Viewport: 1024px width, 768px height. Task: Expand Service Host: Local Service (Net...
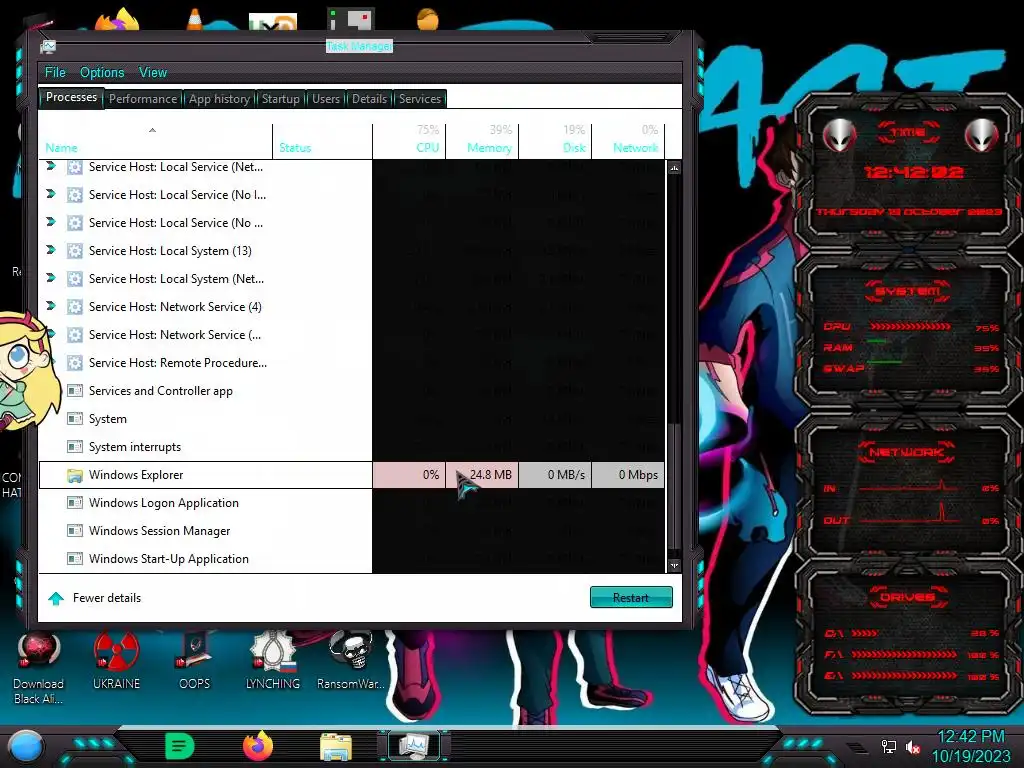[x=51, y=167]
